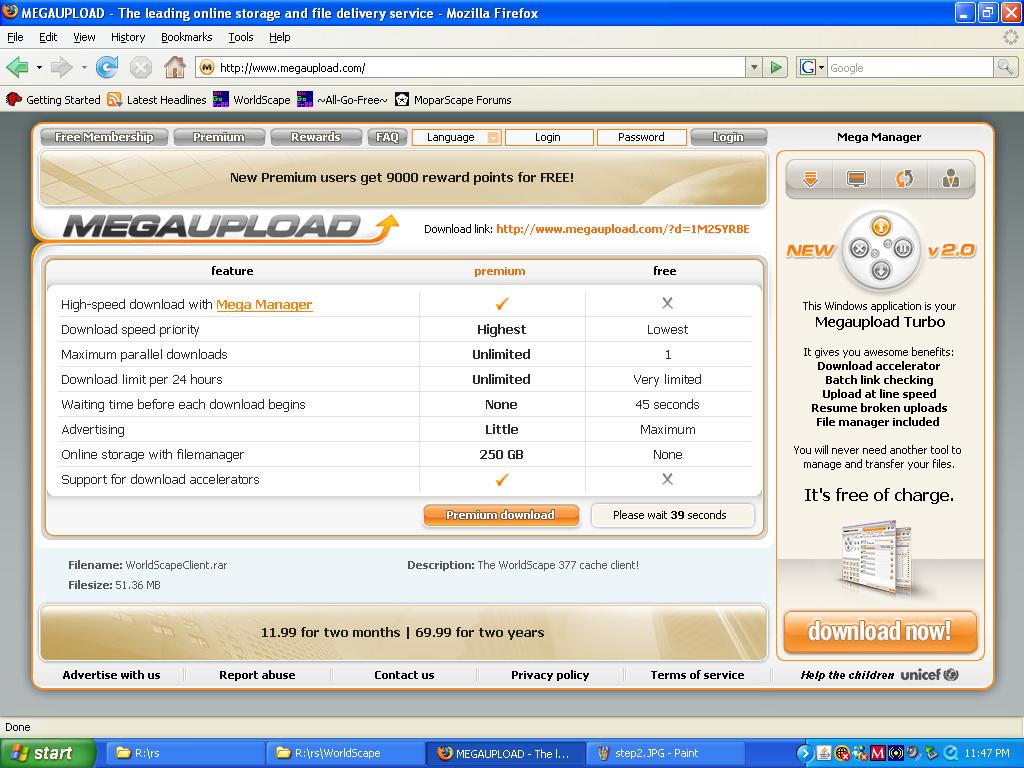The image size is (1024, 768).
Task: Open the Edit menu
Action: pyautogui.click(x=48, y=37)
